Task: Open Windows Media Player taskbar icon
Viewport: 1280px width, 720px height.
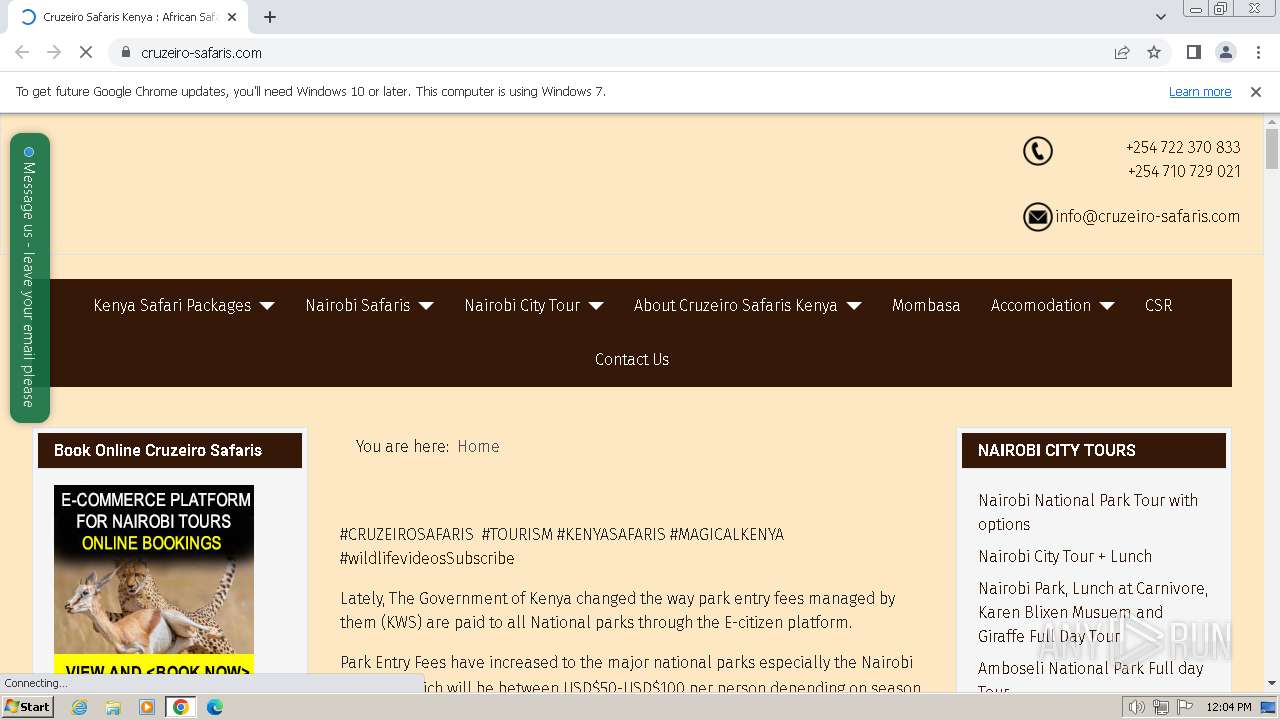Action: [x=147, y=707]
